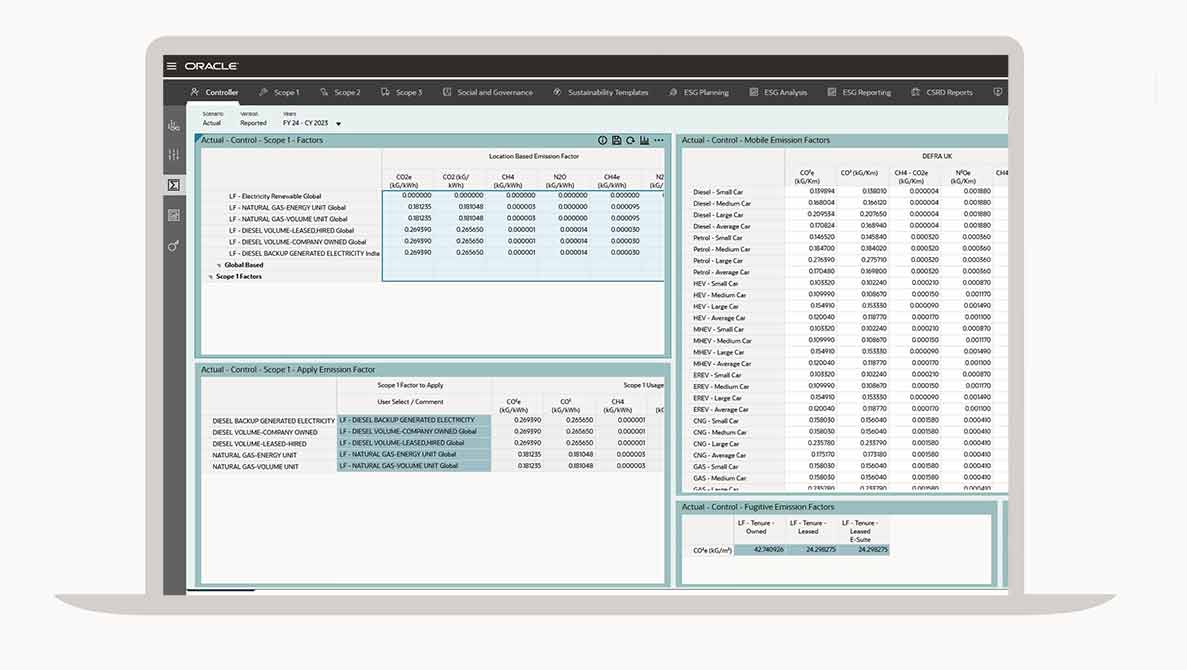Save the Scope 1 Factors form
This screenshot has height=670, width=1187.
pyautogui.click(x=616, y=140)
